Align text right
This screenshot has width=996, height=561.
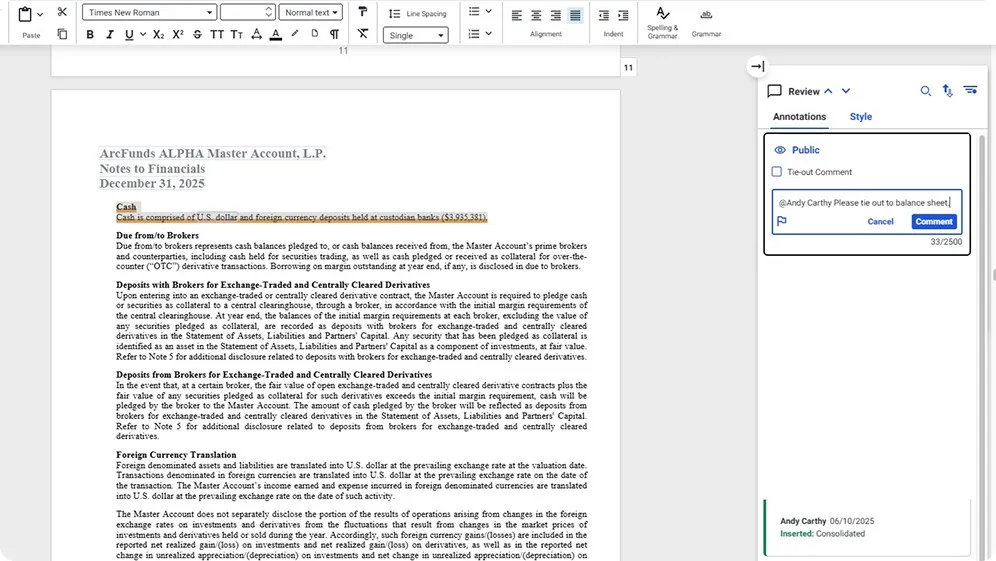pyautogui.click(x=556, y=15)
